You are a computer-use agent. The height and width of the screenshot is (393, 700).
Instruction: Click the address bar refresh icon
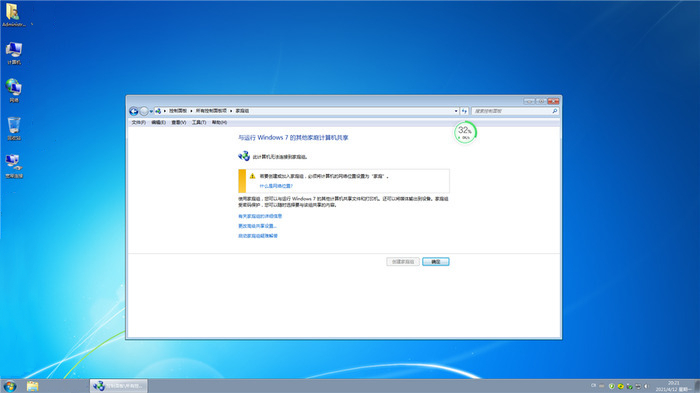click(x=464, y=111)
